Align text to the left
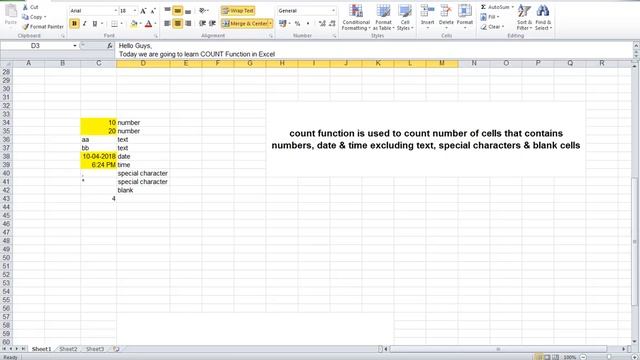This screenshot has height=360, width=640. coord(167,24)
